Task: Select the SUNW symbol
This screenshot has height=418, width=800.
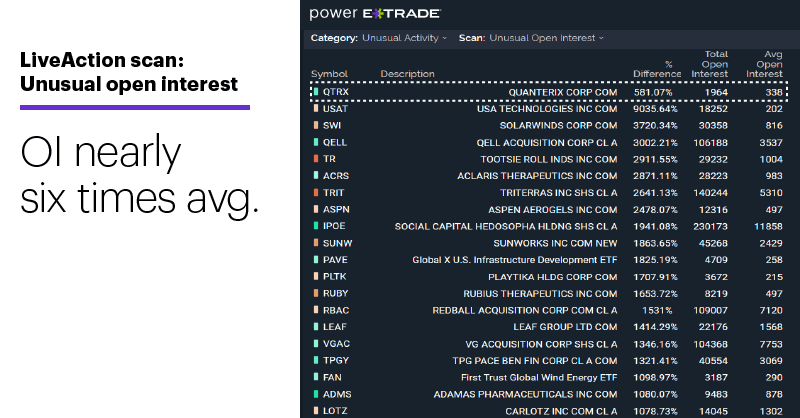Action: tap(337, 243)
